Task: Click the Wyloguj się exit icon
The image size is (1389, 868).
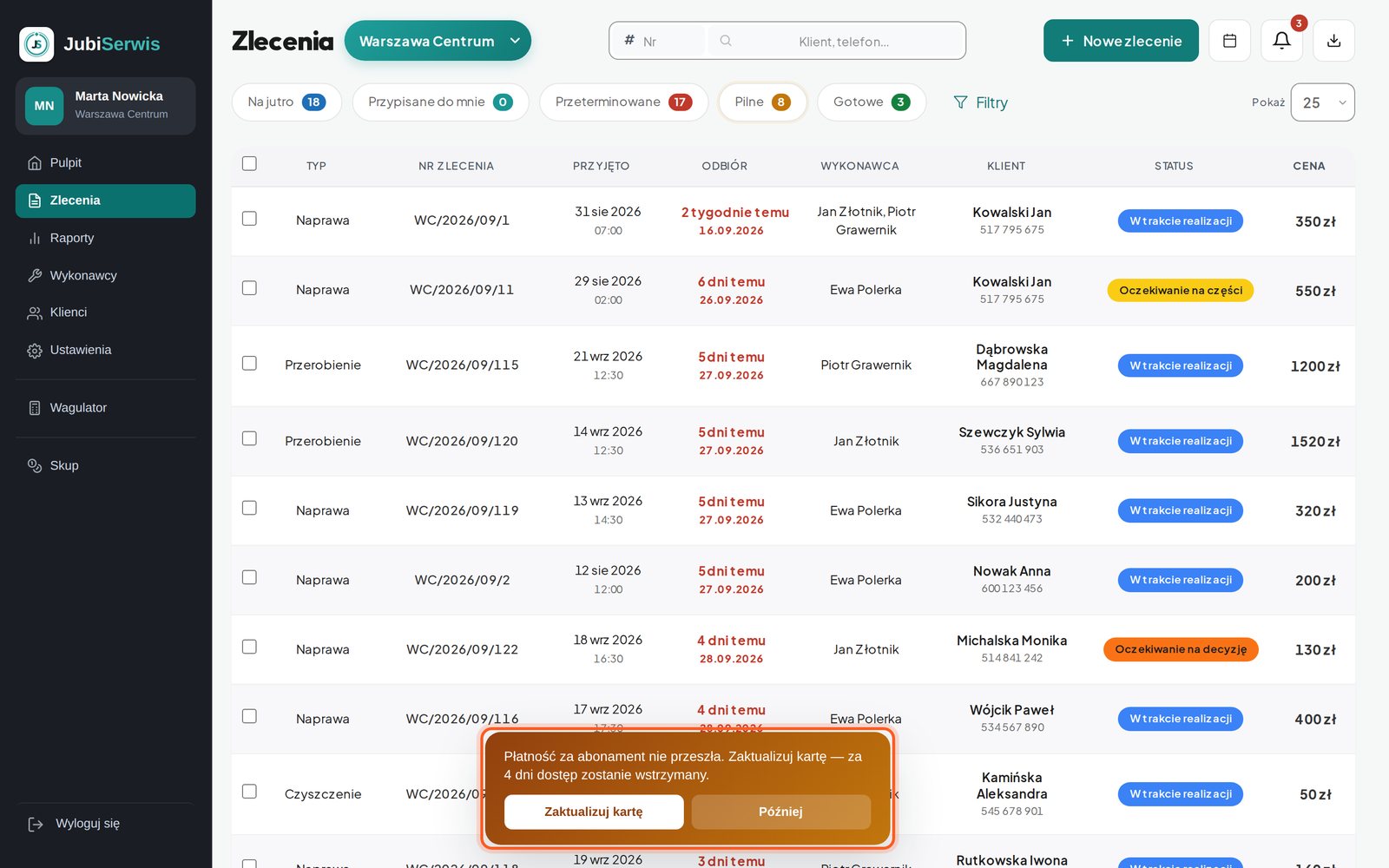Action: pos(36,824)
